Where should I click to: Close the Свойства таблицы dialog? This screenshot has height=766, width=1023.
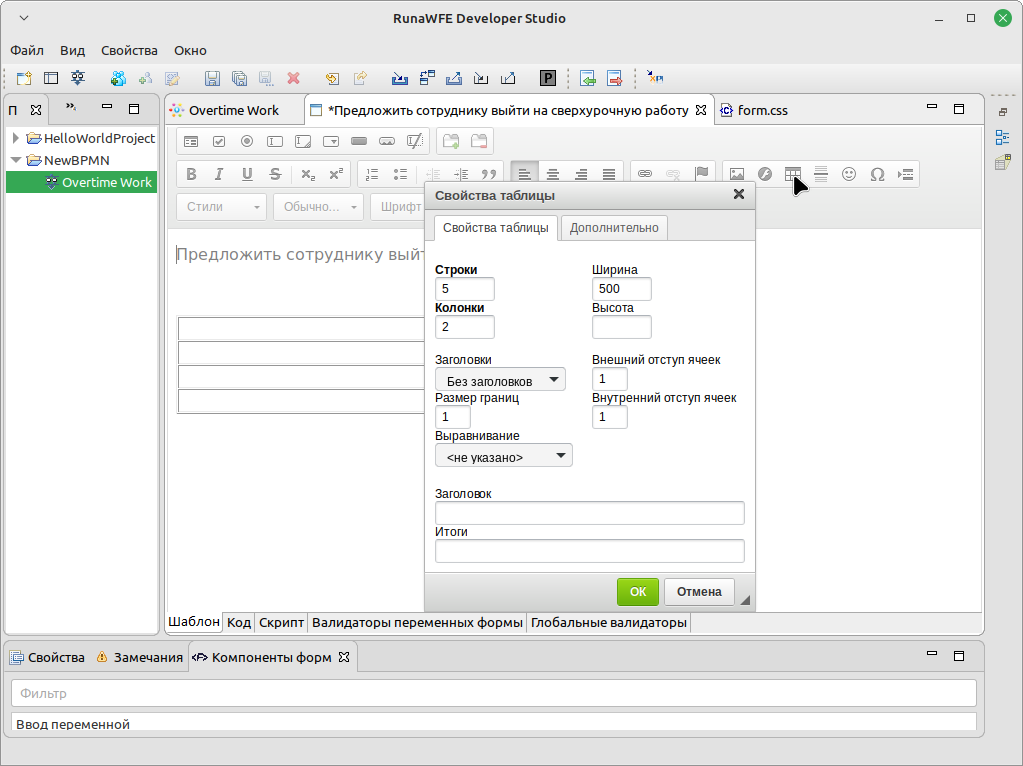(x=739, y=194)
